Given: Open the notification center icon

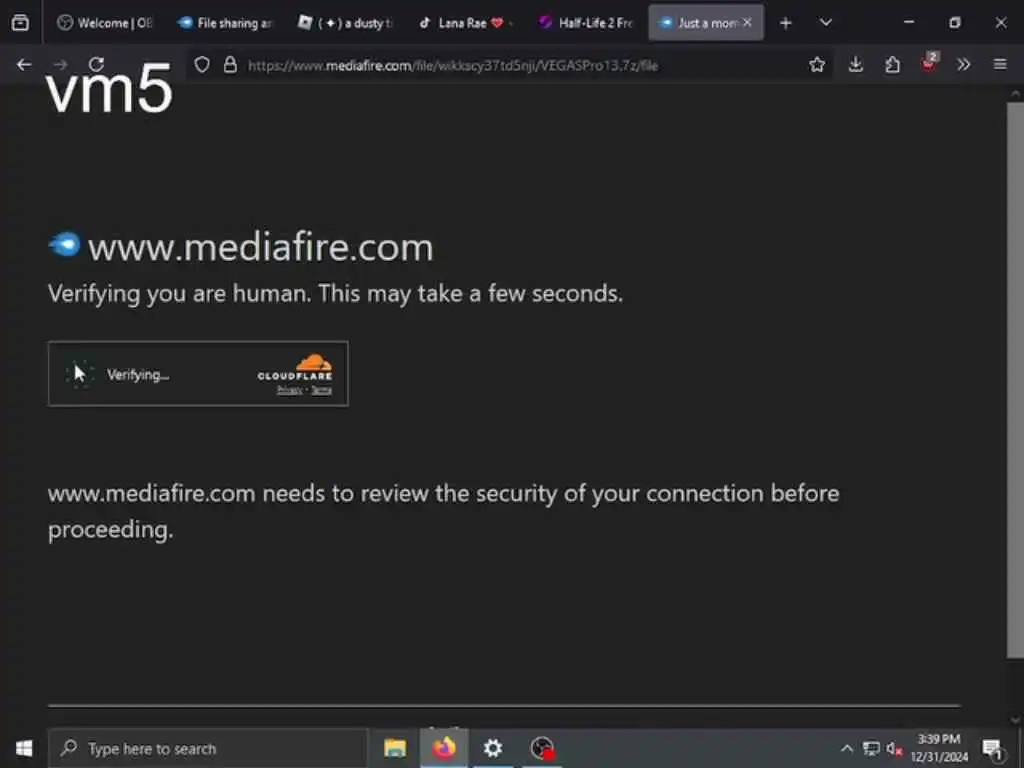Looking at the screenshot, I should 992,748.
